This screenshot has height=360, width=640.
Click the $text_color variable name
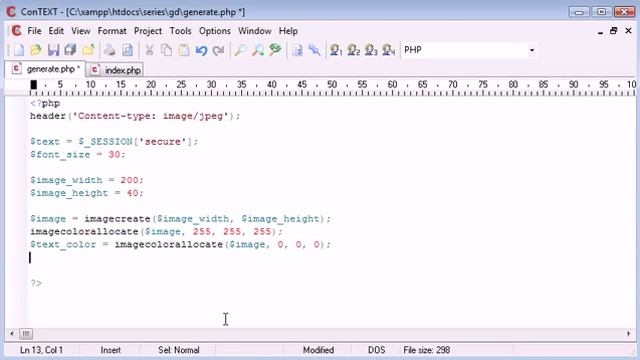click(x=63, y=244)
